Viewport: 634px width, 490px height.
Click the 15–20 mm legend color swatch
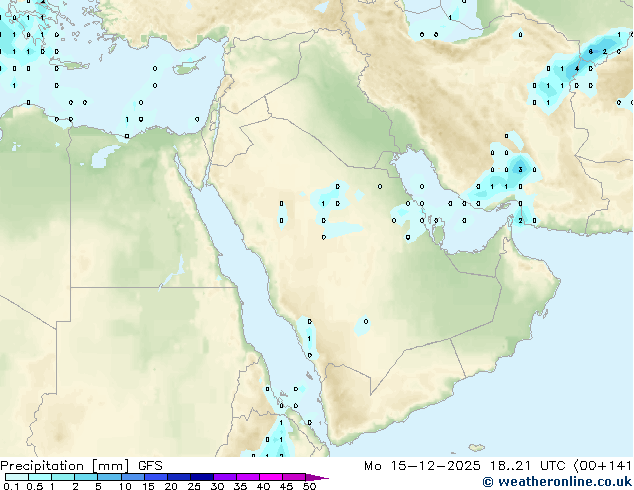[156, 477]
